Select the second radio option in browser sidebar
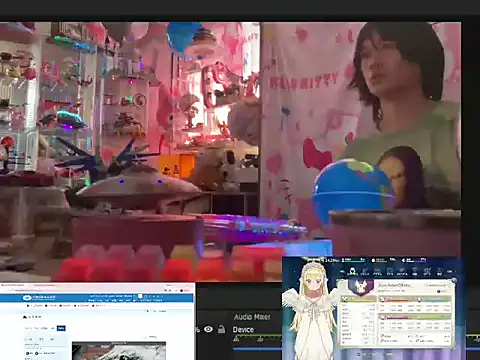Screen dimensions: 480x360 tap(37, 353)
